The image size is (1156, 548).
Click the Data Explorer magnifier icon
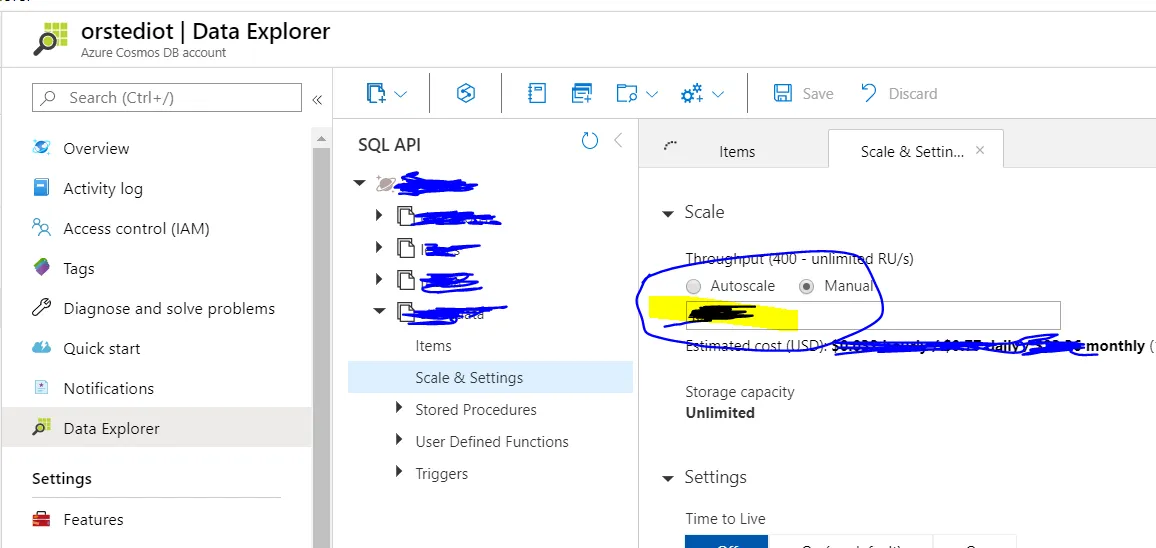pos(41,427)
